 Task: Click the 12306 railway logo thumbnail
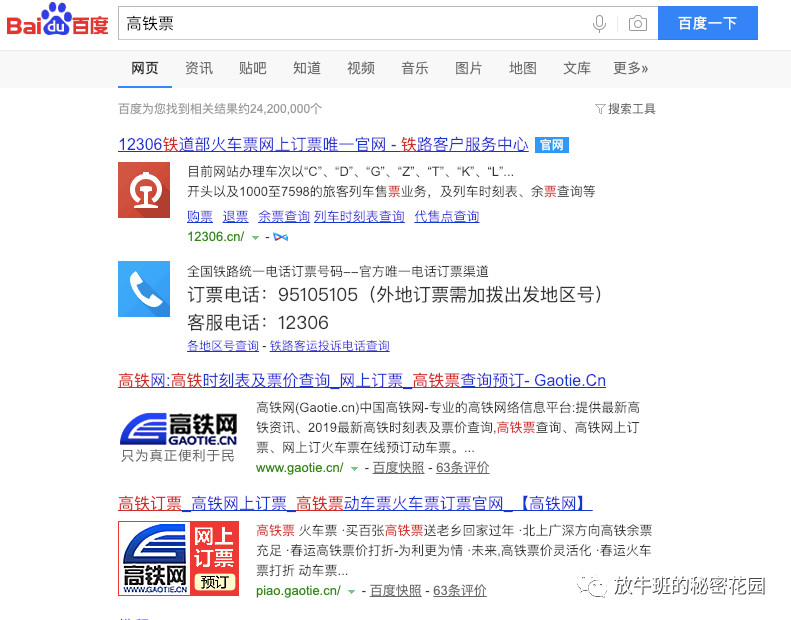(x=144, y=190)
